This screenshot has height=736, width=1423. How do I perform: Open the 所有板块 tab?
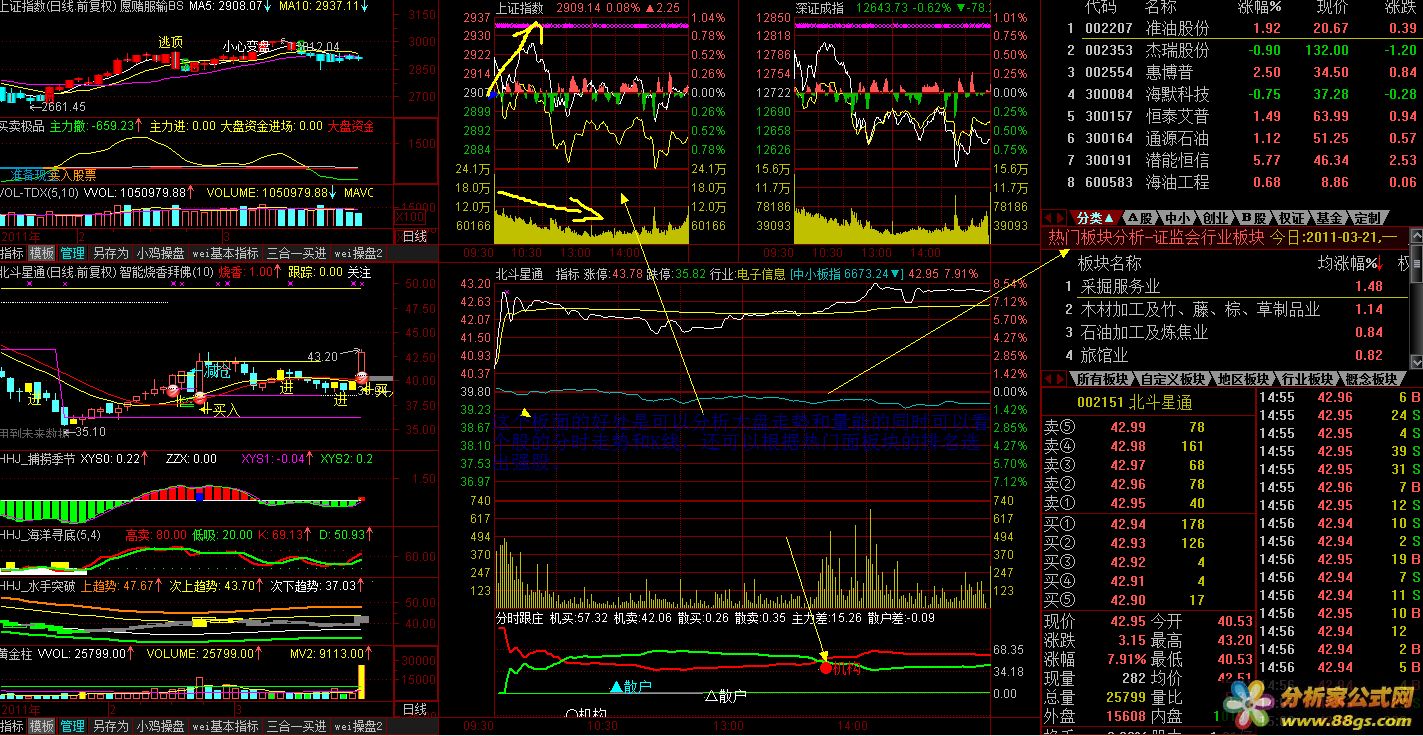click(x=1101, y=379)
